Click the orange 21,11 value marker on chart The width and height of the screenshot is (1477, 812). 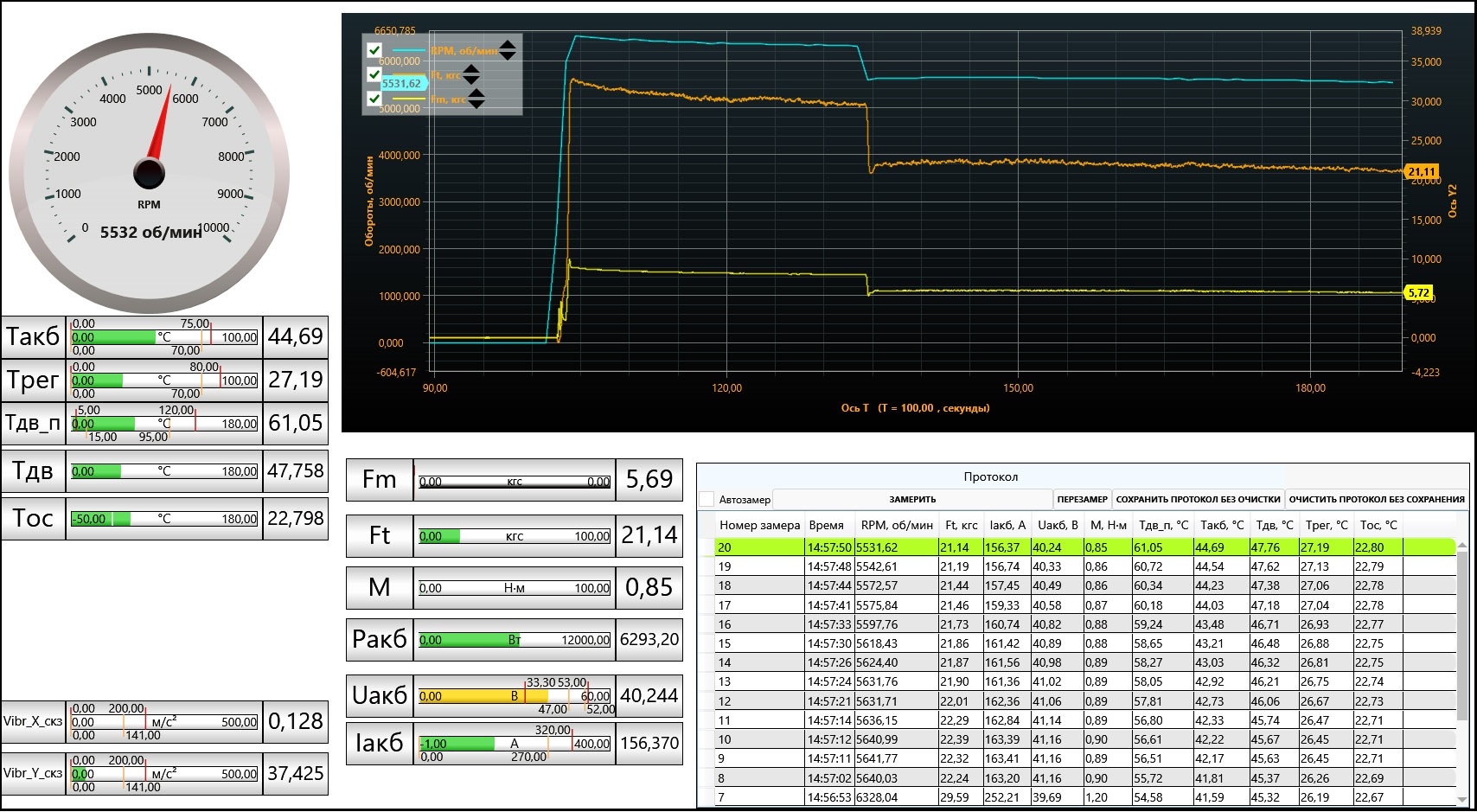1423,171
